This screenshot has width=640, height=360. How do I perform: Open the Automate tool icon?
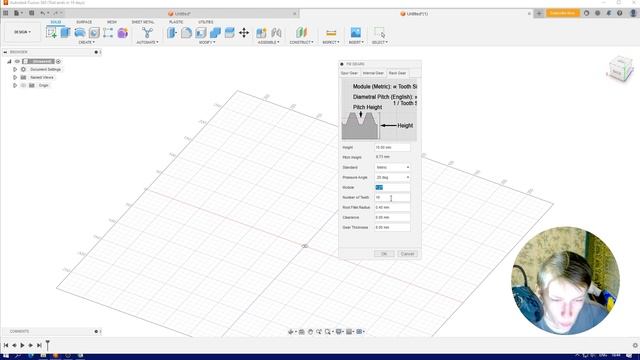(147, 33)
